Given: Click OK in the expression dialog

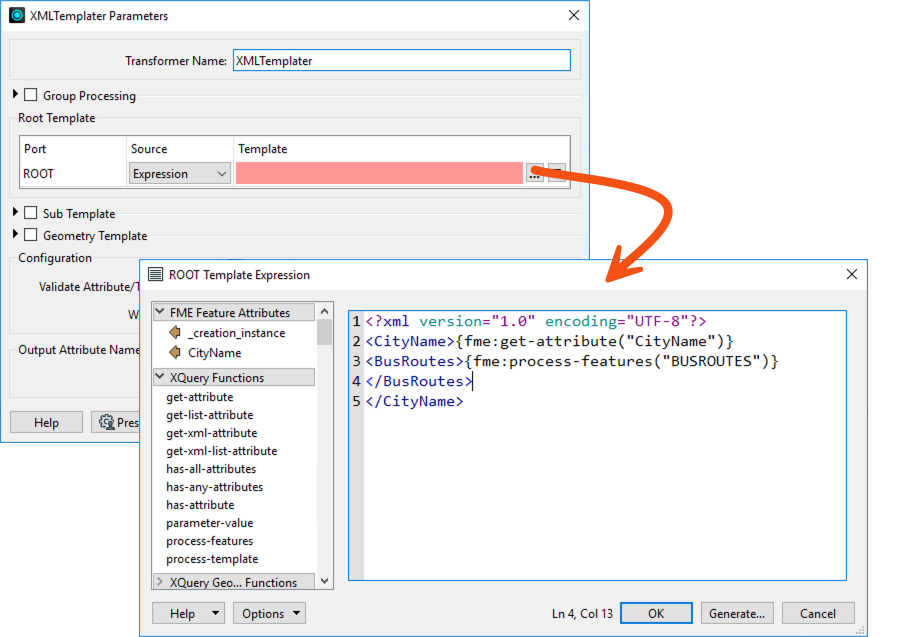Looking at the screenshot, I should click(x=656, y=613).
